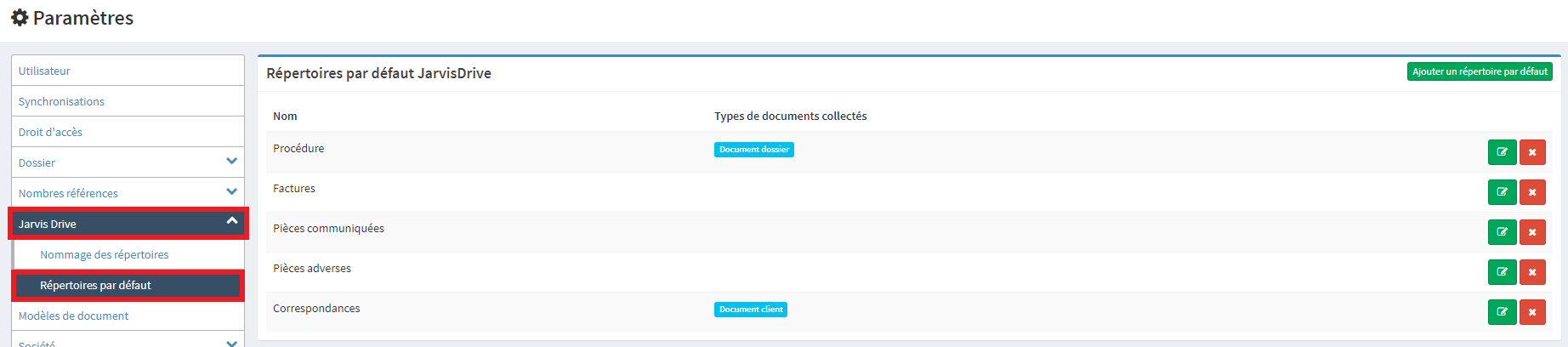Expand the Dossier menu chevron
Screen dimensions: 1568x347
(x=231, y=161)
